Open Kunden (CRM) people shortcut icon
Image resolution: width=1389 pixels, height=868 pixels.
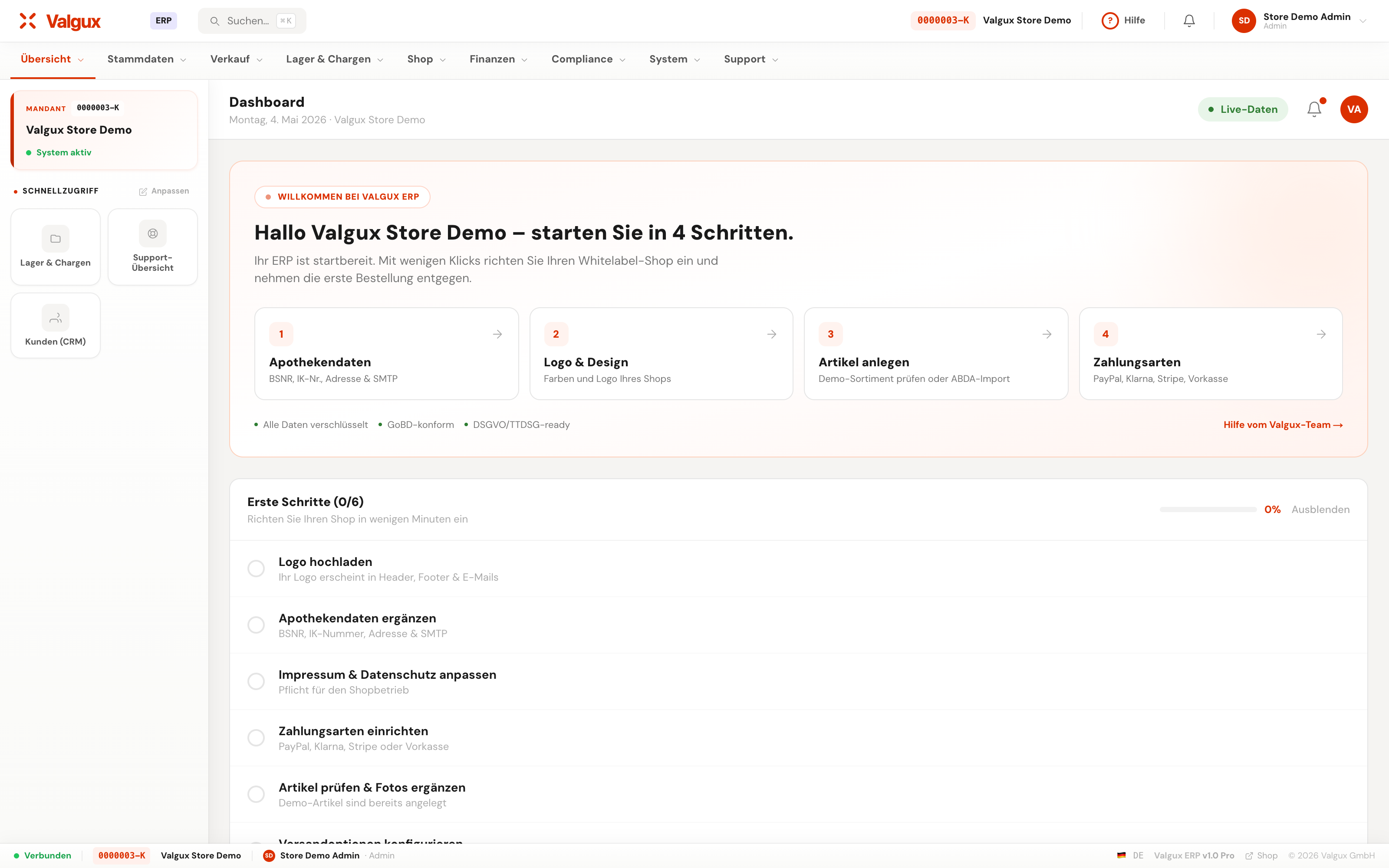tap(56, 317)
